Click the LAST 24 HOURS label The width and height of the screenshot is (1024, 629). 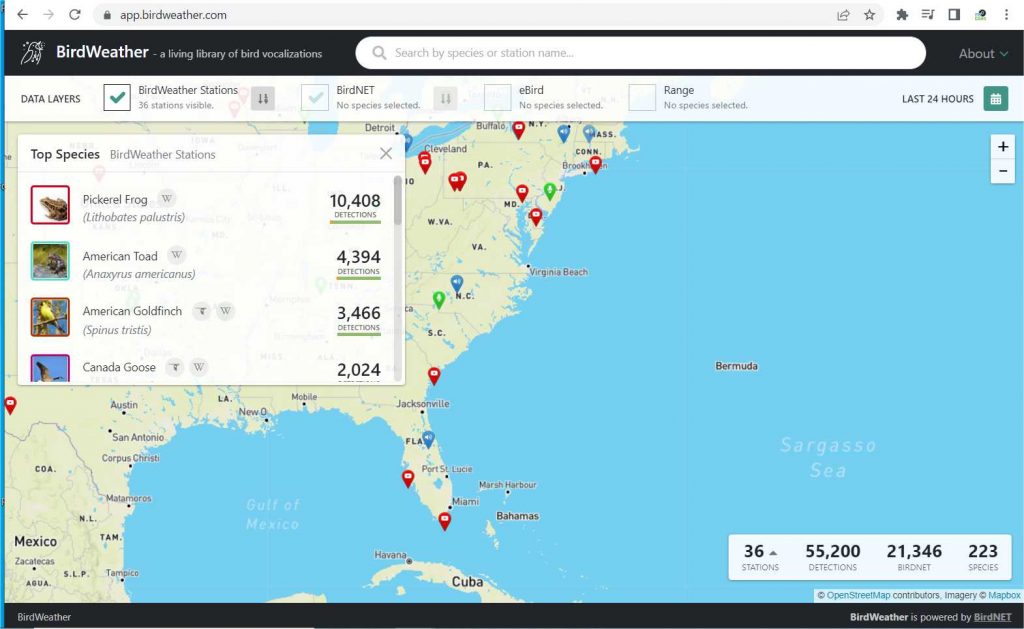(937, 99)
